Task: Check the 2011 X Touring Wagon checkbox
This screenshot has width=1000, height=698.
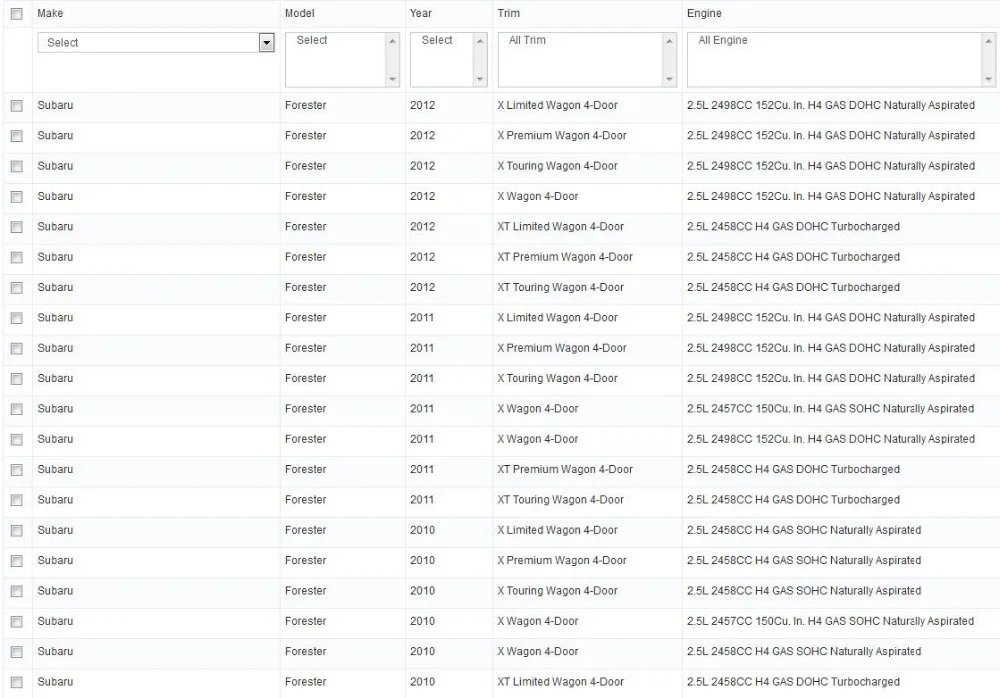Action: coord(17,378)
